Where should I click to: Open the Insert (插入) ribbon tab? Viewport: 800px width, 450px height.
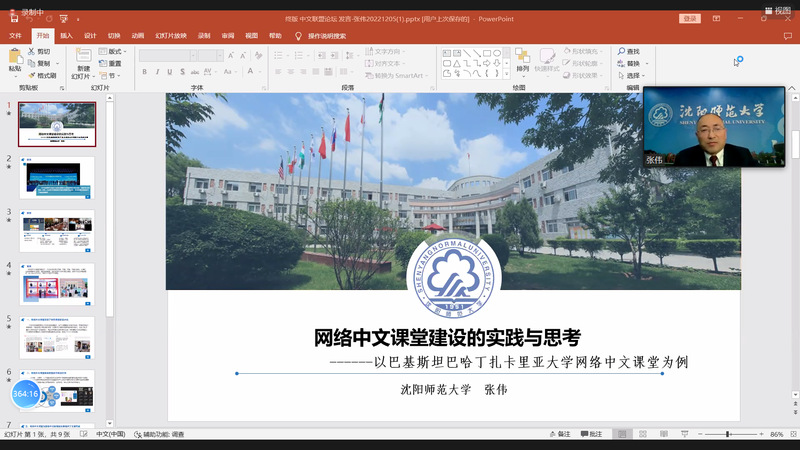(66, 36)
